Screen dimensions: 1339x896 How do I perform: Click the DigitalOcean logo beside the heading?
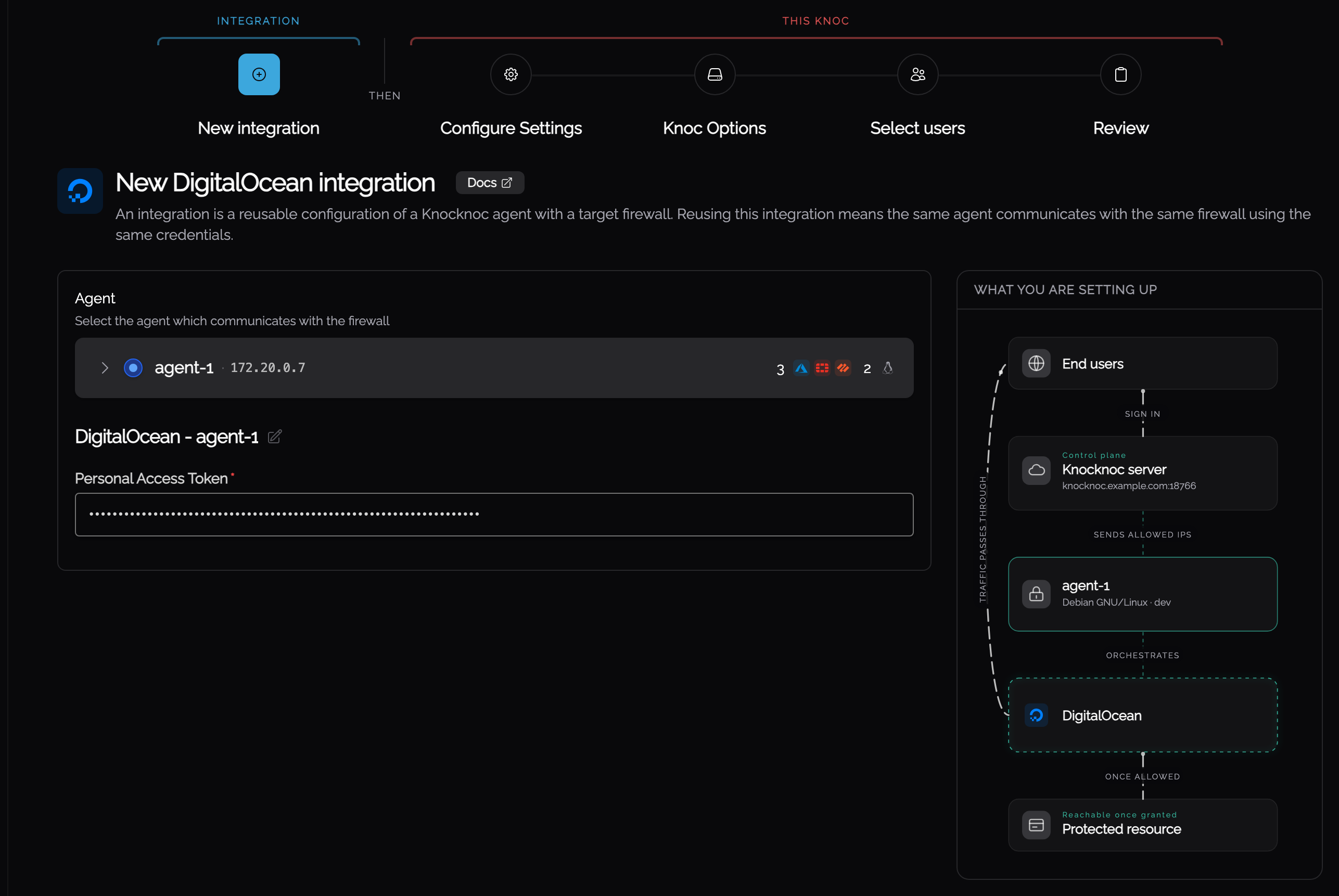80,191
